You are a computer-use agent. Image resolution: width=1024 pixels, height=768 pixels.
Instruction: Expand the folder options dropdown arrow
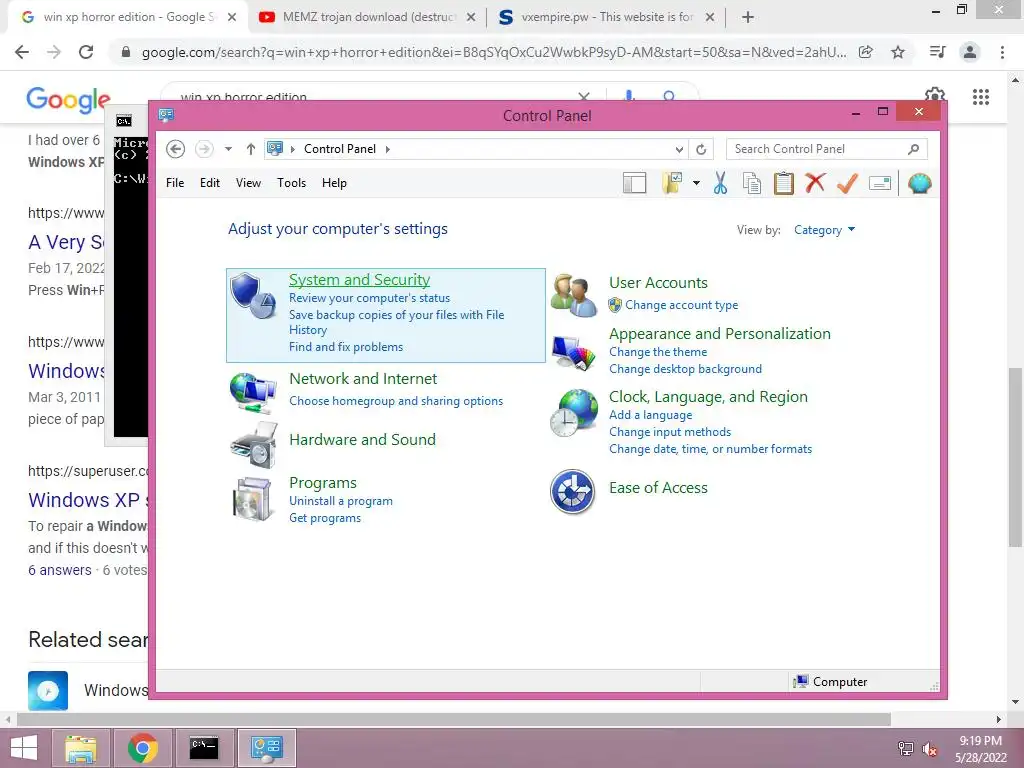696,184
